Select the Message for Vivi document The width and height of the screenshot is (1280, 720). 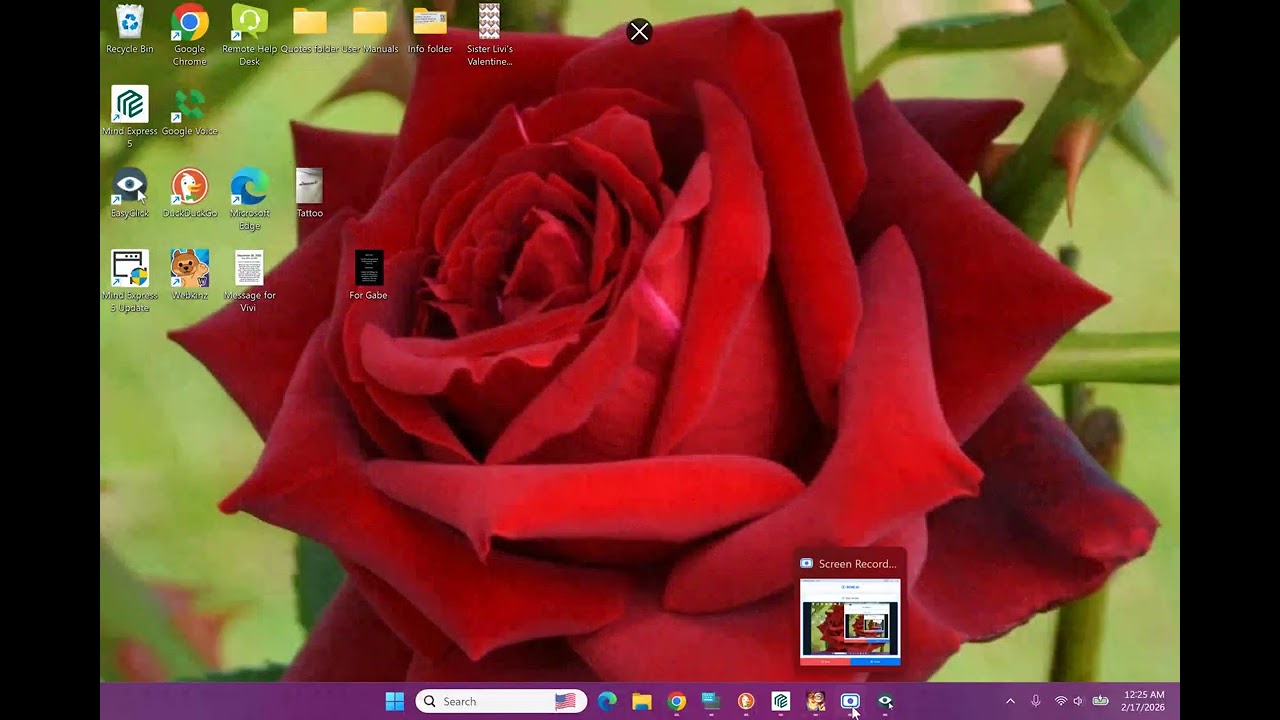[x=249, y=281]
